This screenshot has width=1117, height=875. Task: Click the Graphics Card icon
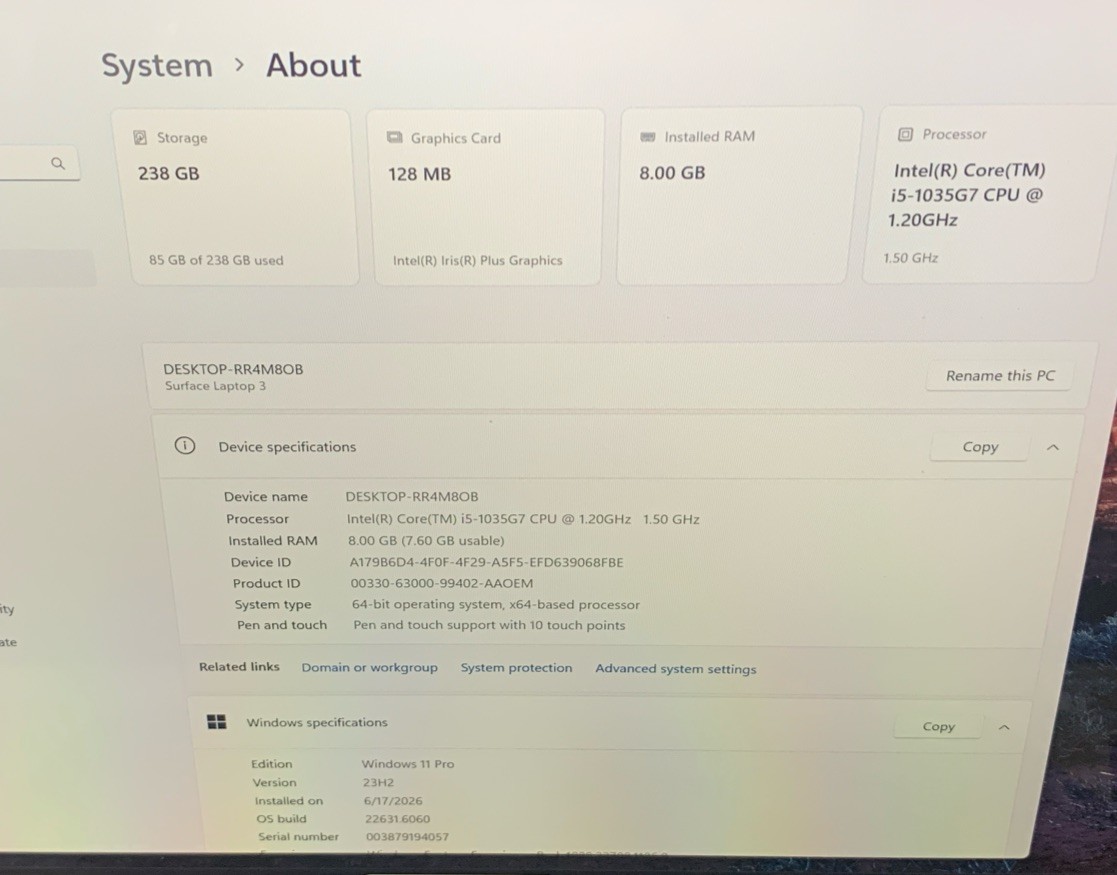pyautogui.click(x=394, y=137)
